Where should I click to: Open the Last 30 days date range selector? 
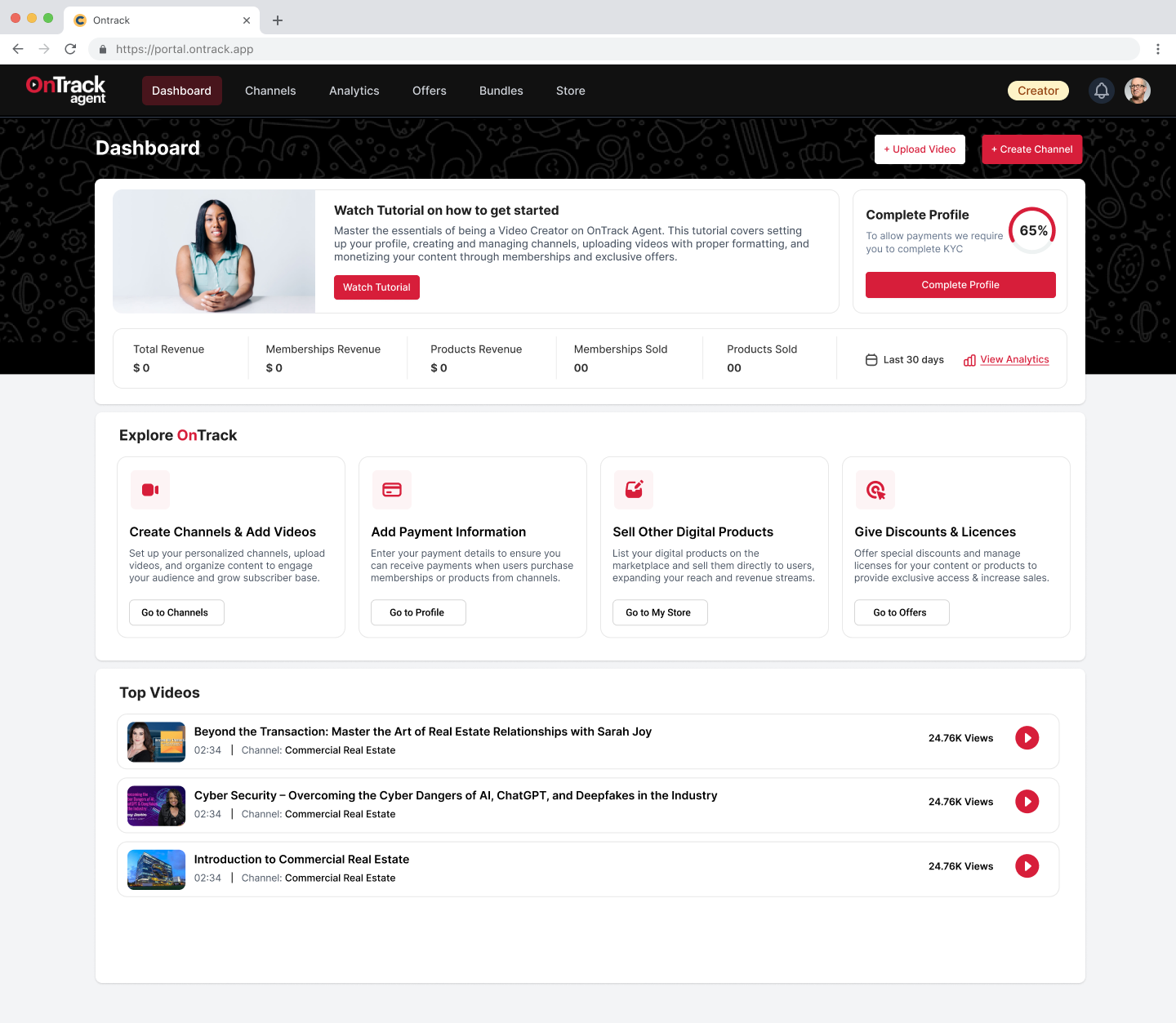click(905, 360)
